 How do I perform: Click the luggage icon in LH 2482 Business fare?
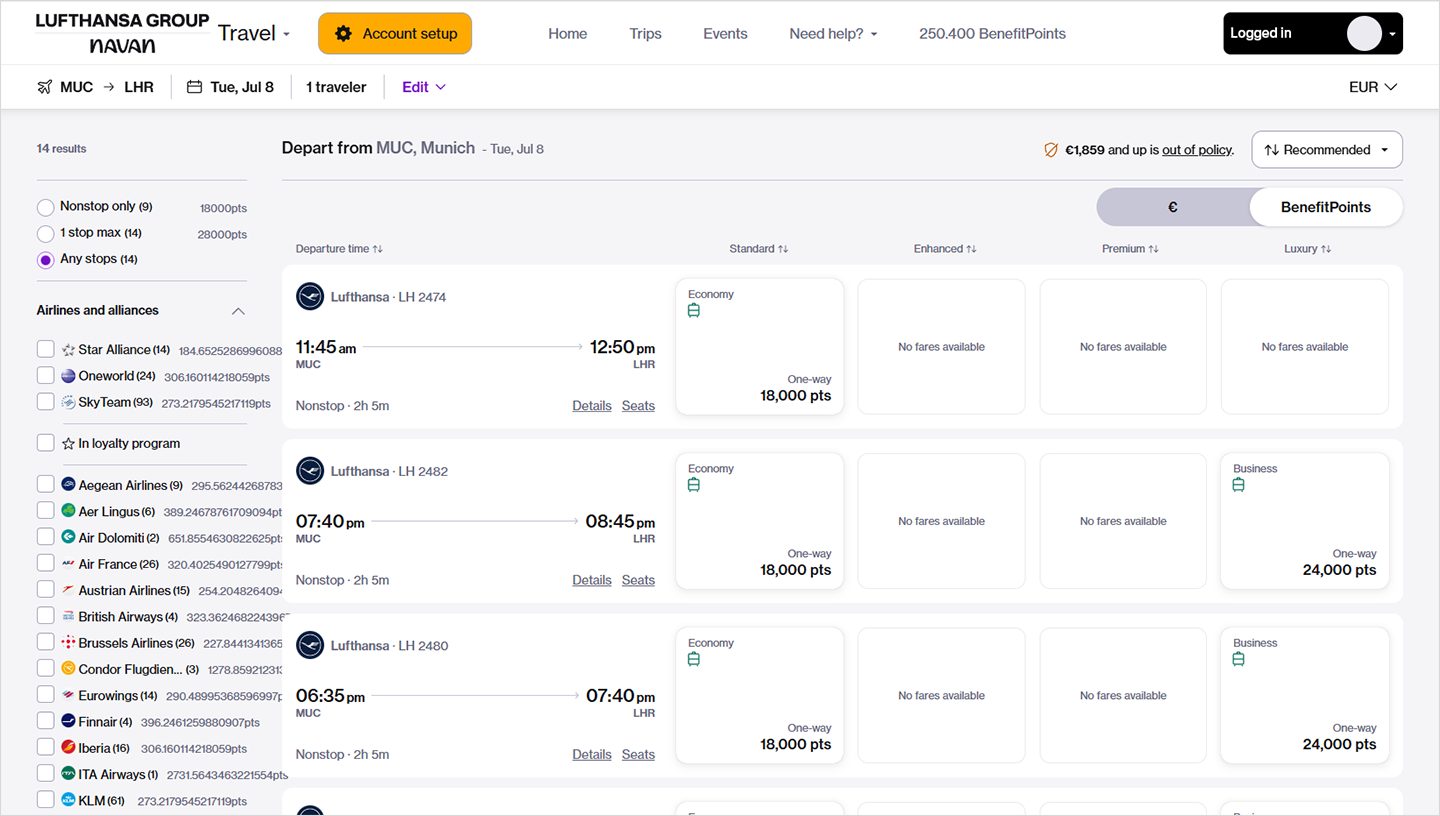(1239, 485)
